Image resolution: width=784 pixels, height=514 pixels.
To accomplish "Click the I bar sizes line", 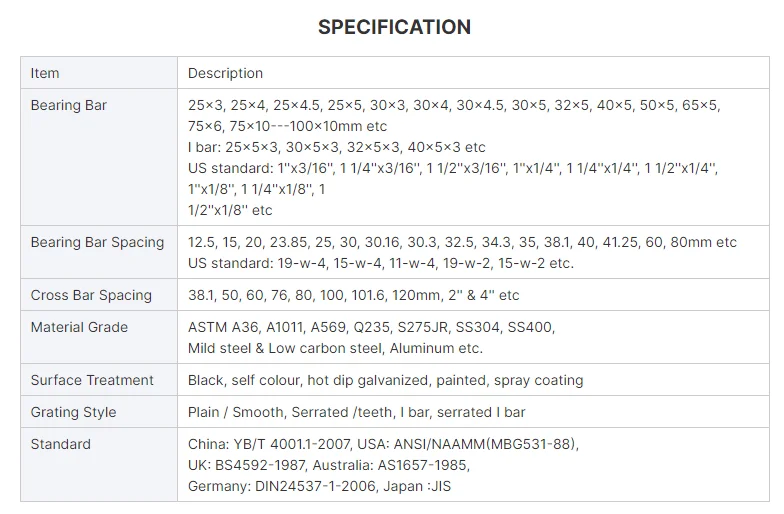I will 336,147.
